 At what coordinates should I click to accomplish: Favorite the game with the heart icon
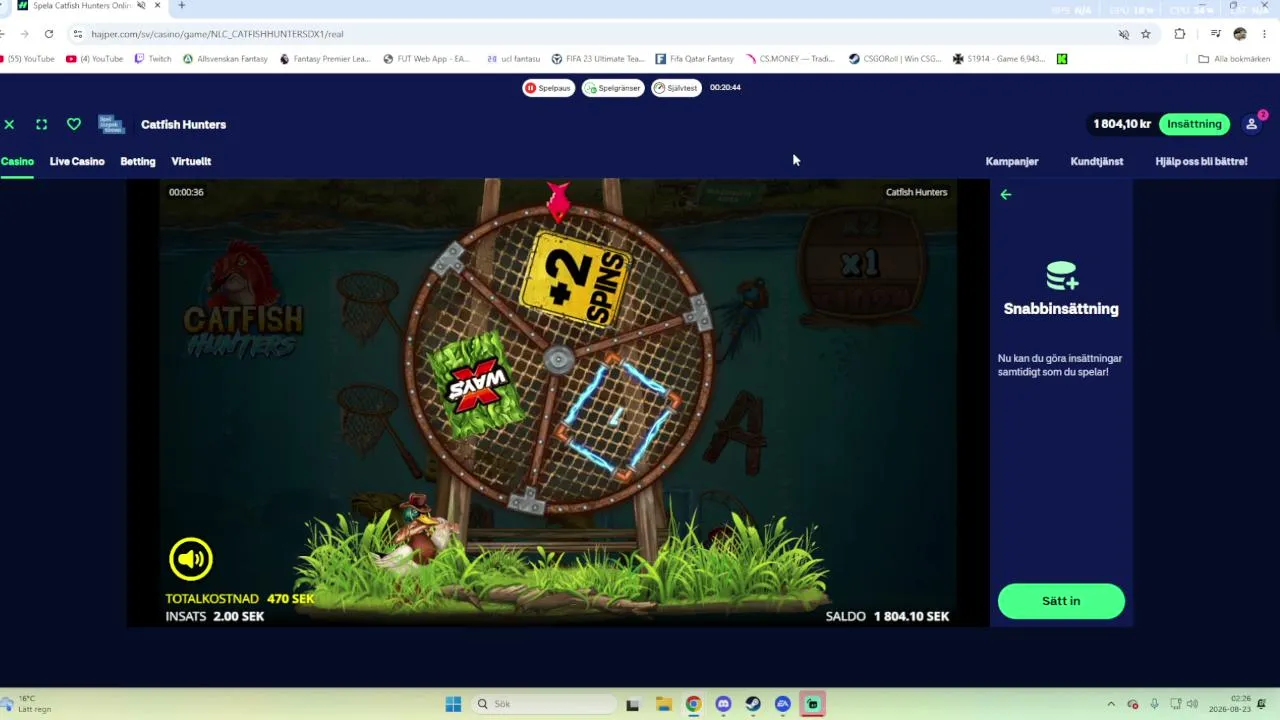(x=74, y=124)
